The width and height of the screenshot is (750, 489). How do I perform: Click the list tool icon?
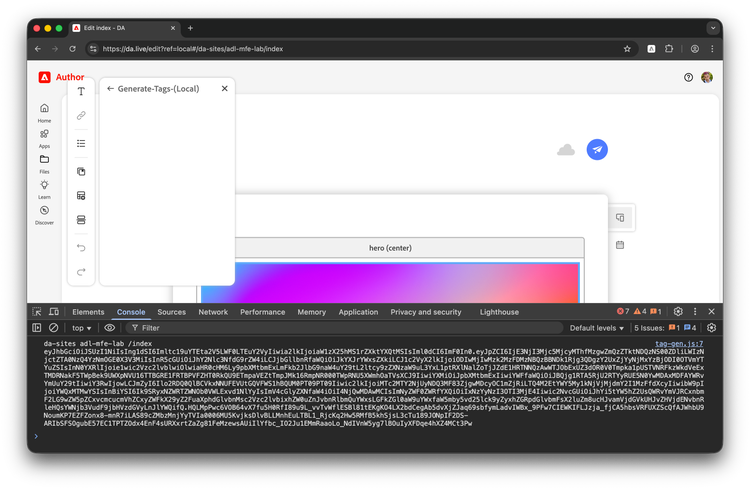(x=81, y=144)
